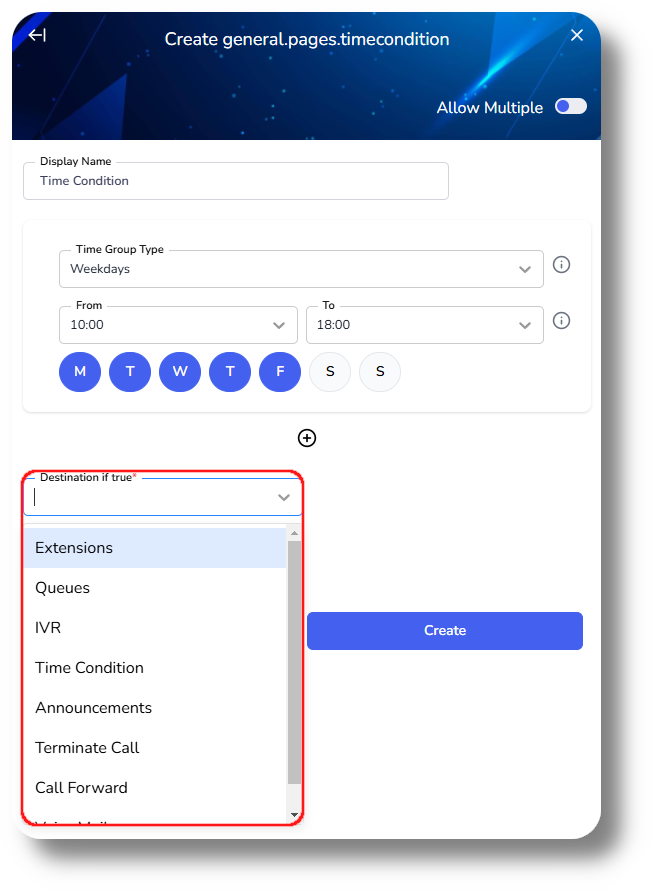The height and width of the screenshot is (891, 653).
Task: Click the destination list scroll down arrow
Action: click(294, 815)
